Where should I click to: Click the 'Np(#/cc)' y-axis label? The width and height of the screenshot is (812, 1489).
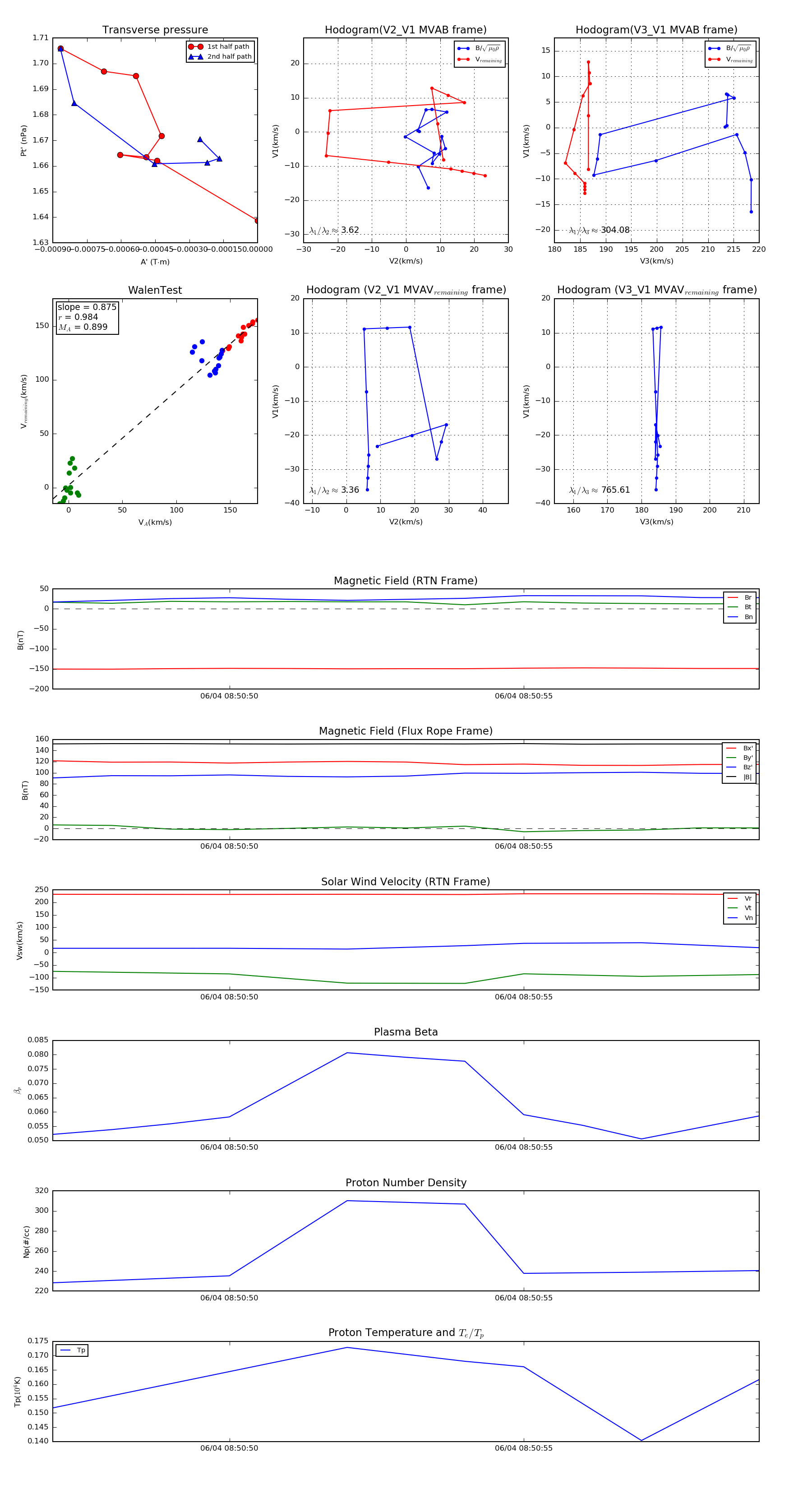(26, 1241)
